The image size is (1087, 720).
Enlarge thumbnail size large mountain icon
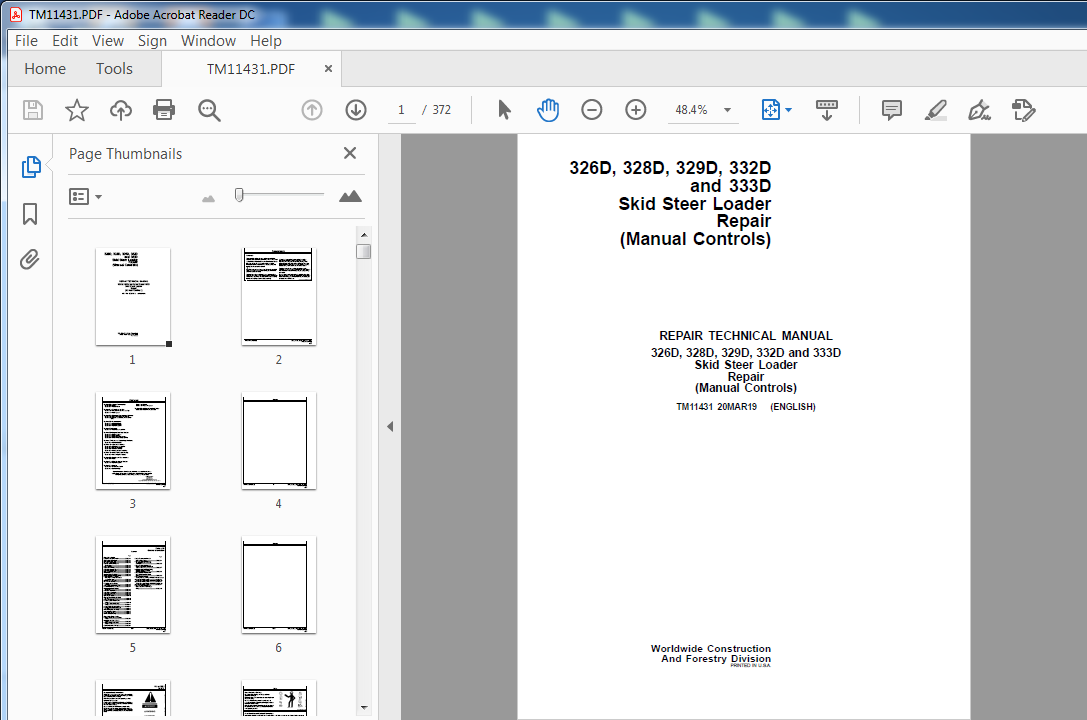(350, 196)
